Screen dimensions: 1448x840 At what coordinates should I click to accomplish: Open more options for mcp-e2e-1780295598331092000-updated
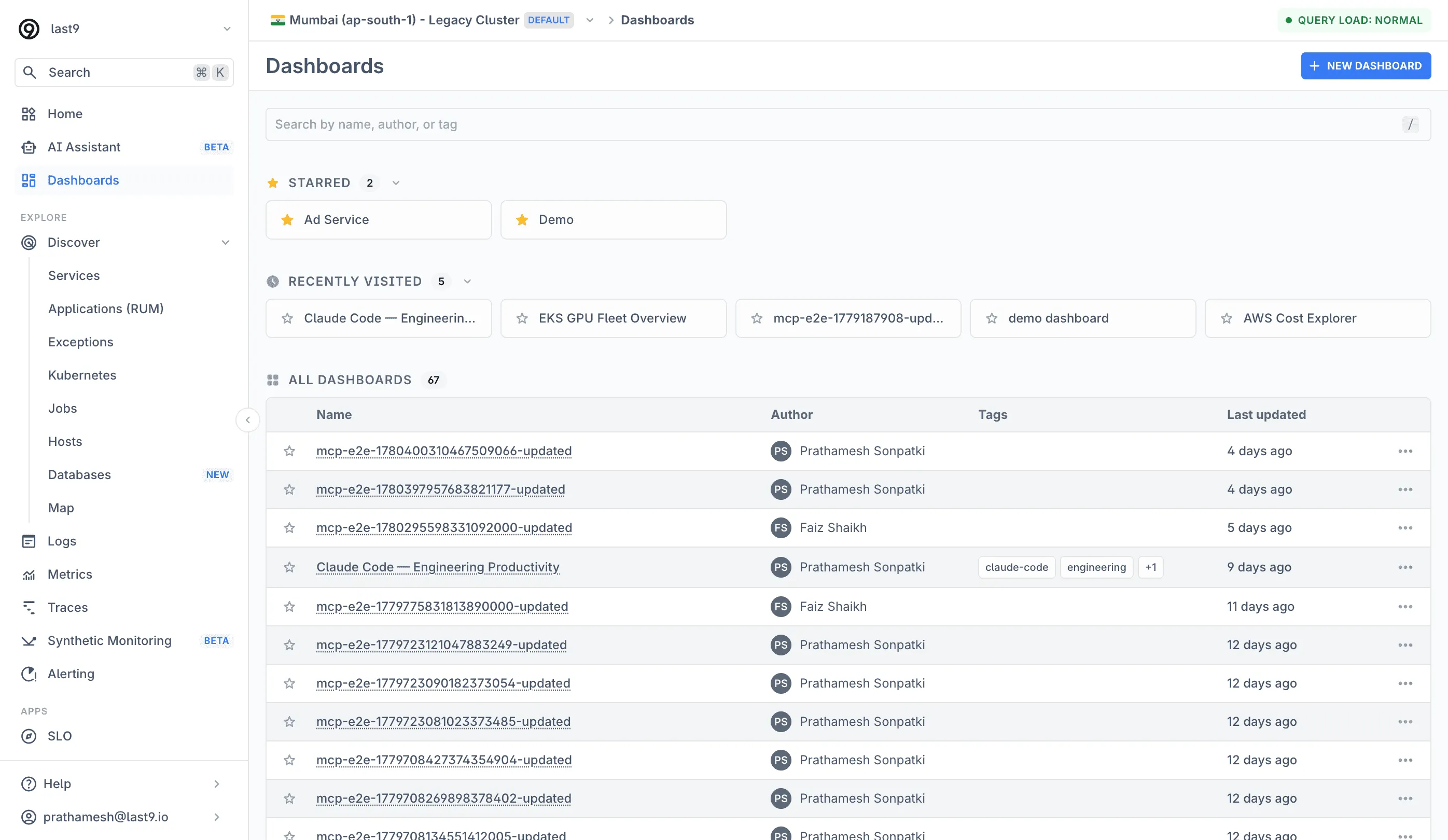(1405, 527)
